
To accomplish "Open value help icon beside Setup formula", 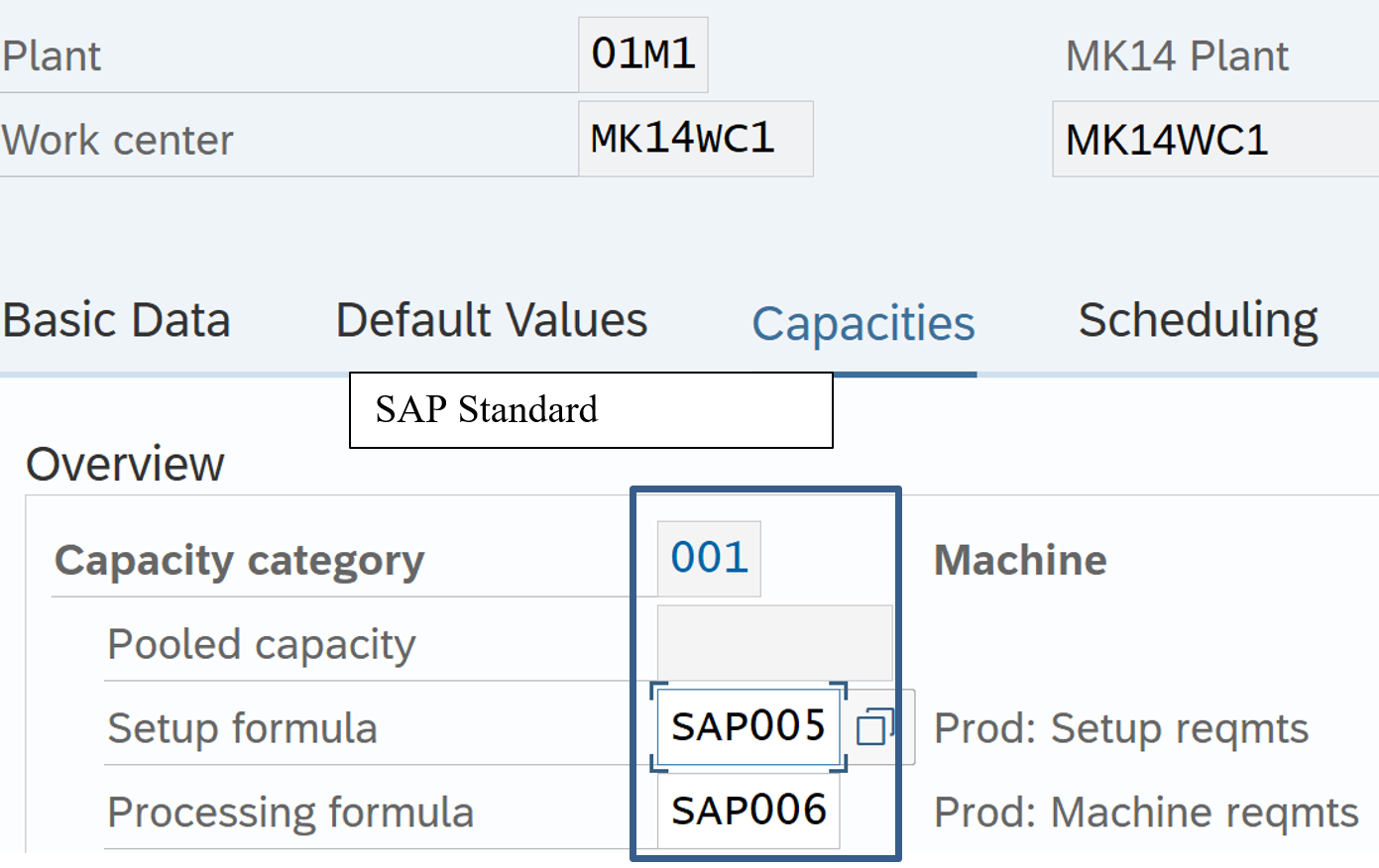I will click(x=874, y=727).
